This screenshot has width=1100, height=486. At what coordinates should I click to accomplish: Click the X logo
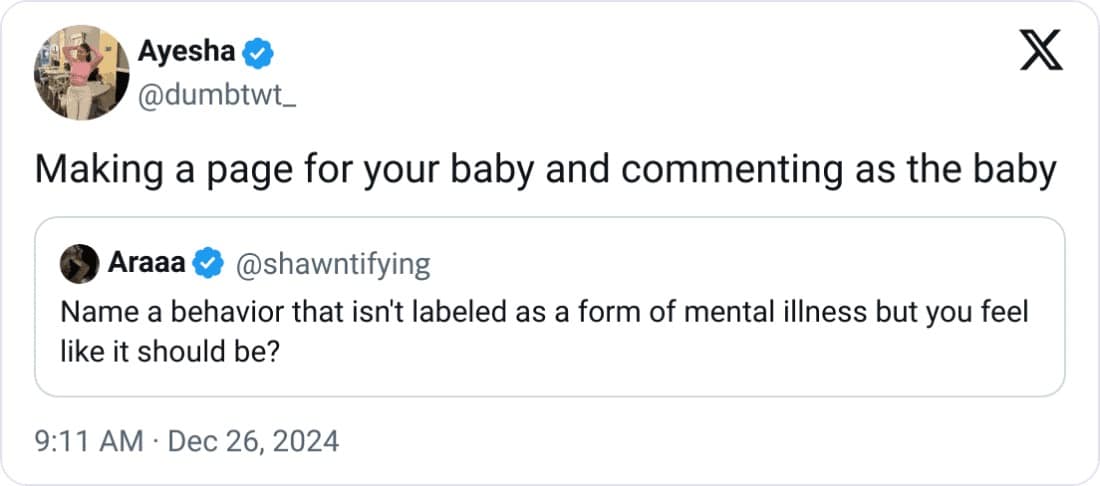[1041, 49]
